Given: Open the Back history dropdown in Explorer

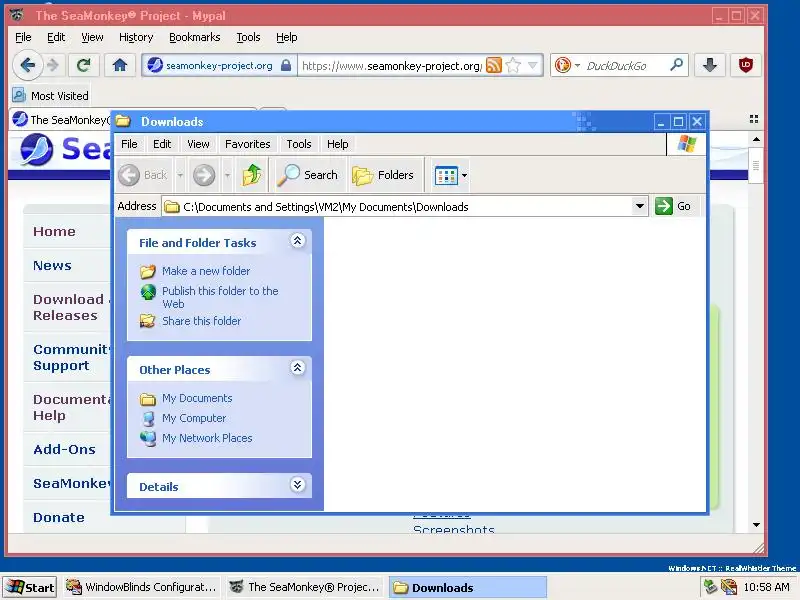Looking at the screenshot, I should coord(180,175).
